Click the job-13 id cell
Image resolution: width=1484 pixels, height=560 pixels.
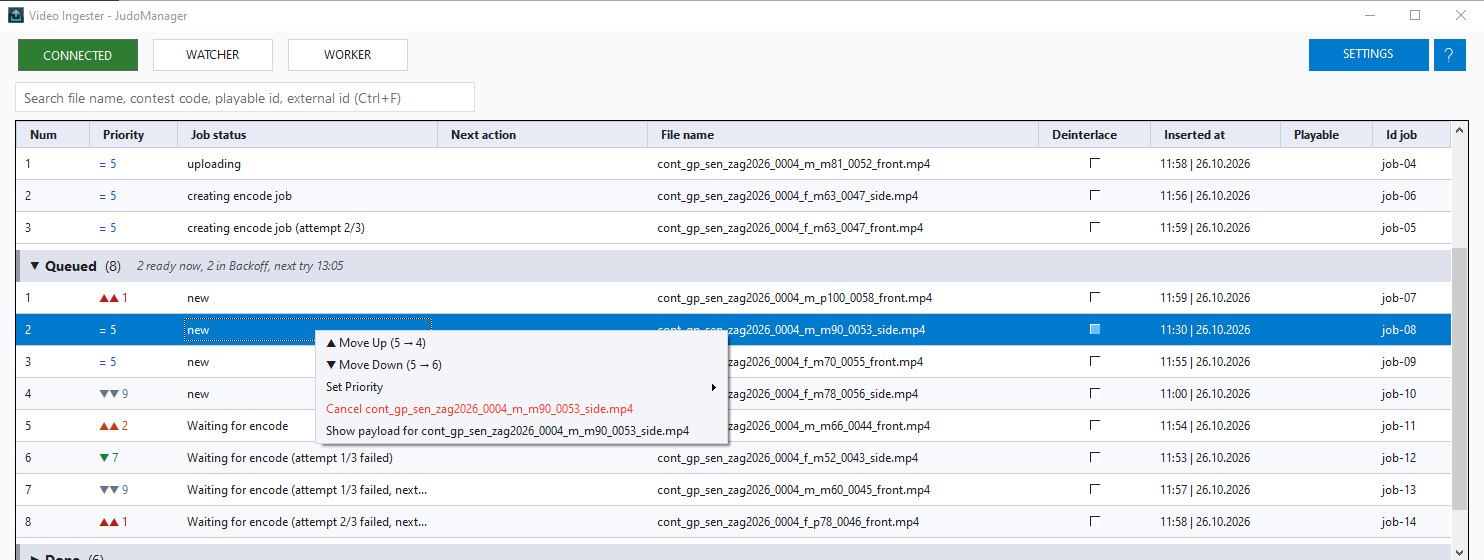click(1399, 490)
